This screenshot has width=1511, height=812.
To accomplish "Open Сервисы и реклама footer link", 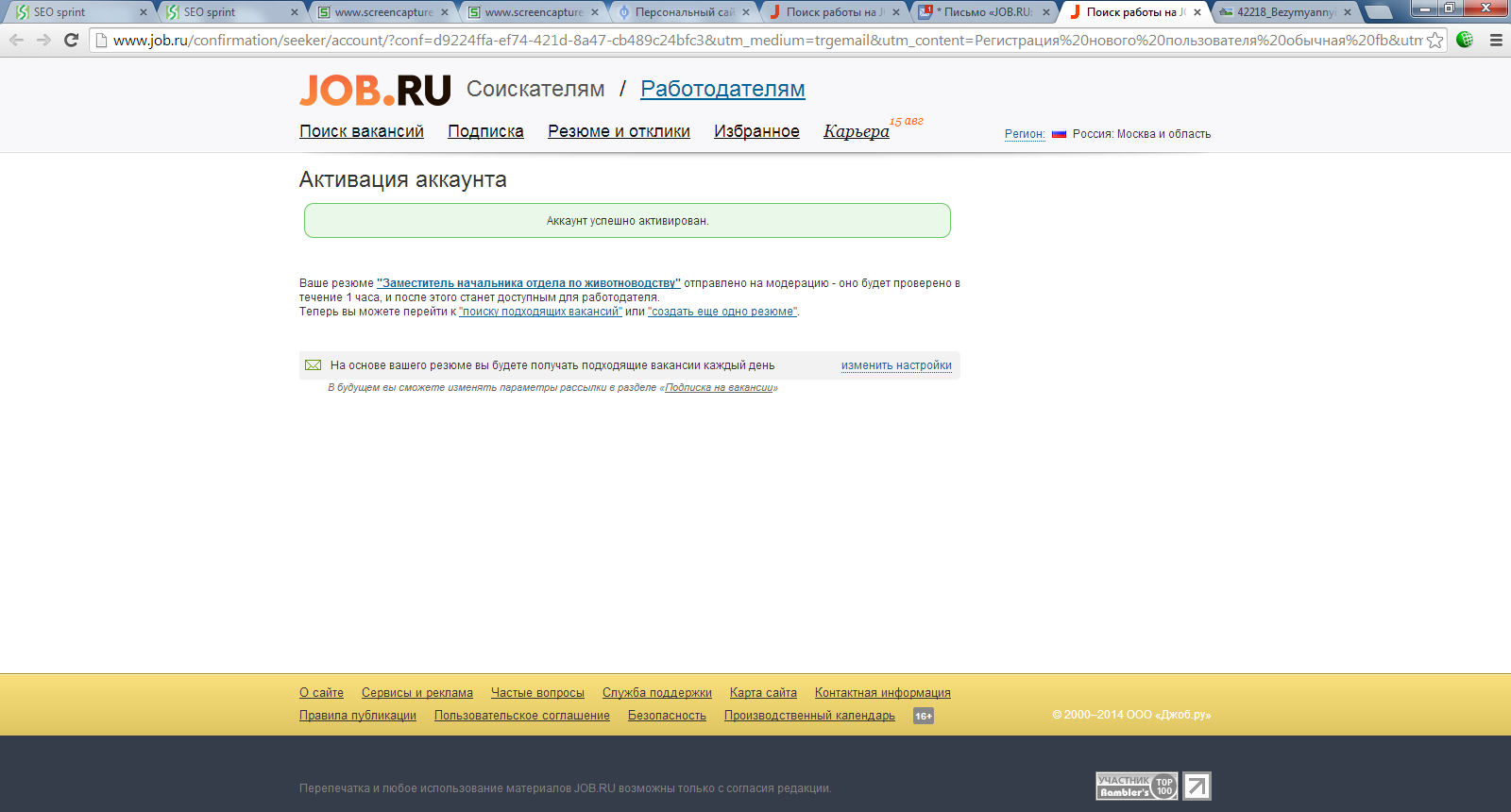I will [x=417, y=693].
